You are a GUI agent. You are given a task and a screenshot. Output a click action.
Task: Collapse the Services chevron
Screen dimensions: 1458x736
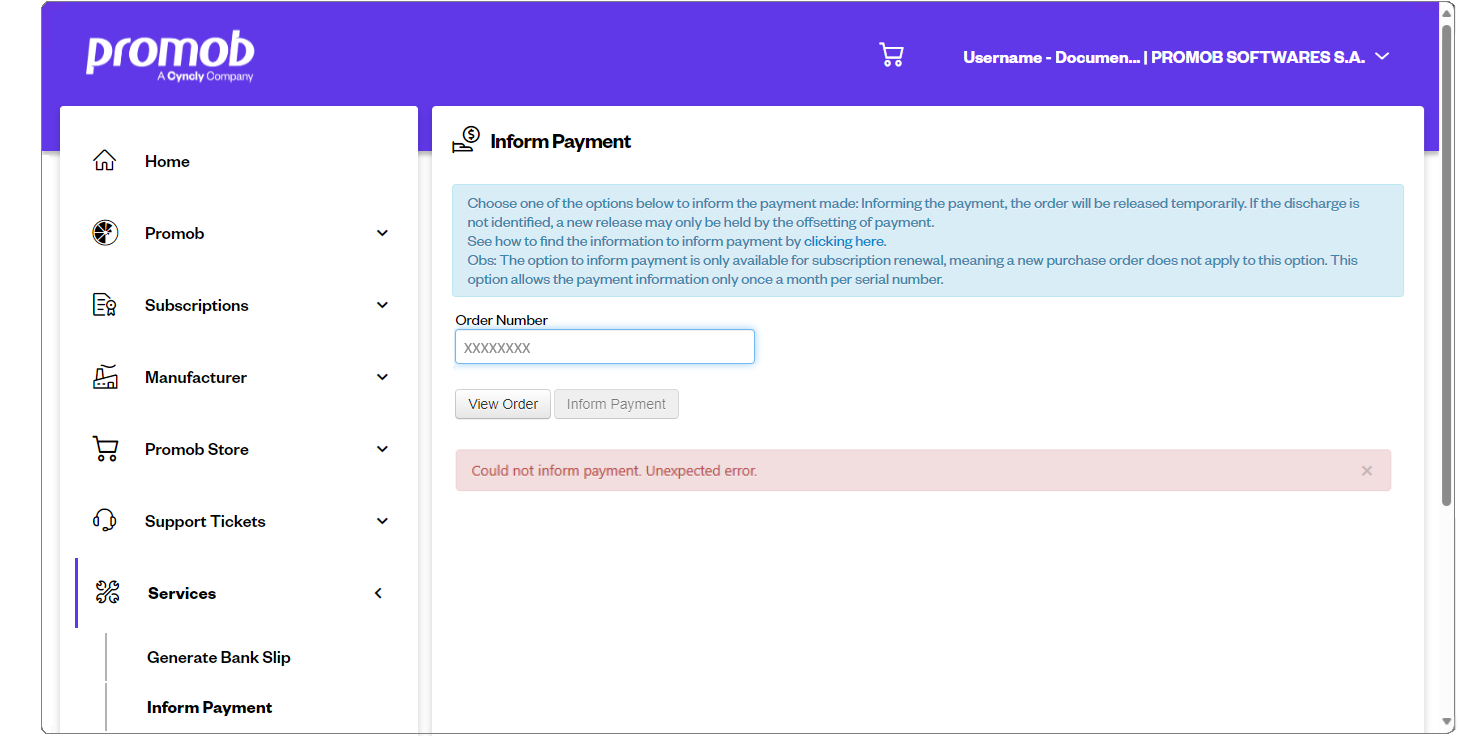[378, 593]
